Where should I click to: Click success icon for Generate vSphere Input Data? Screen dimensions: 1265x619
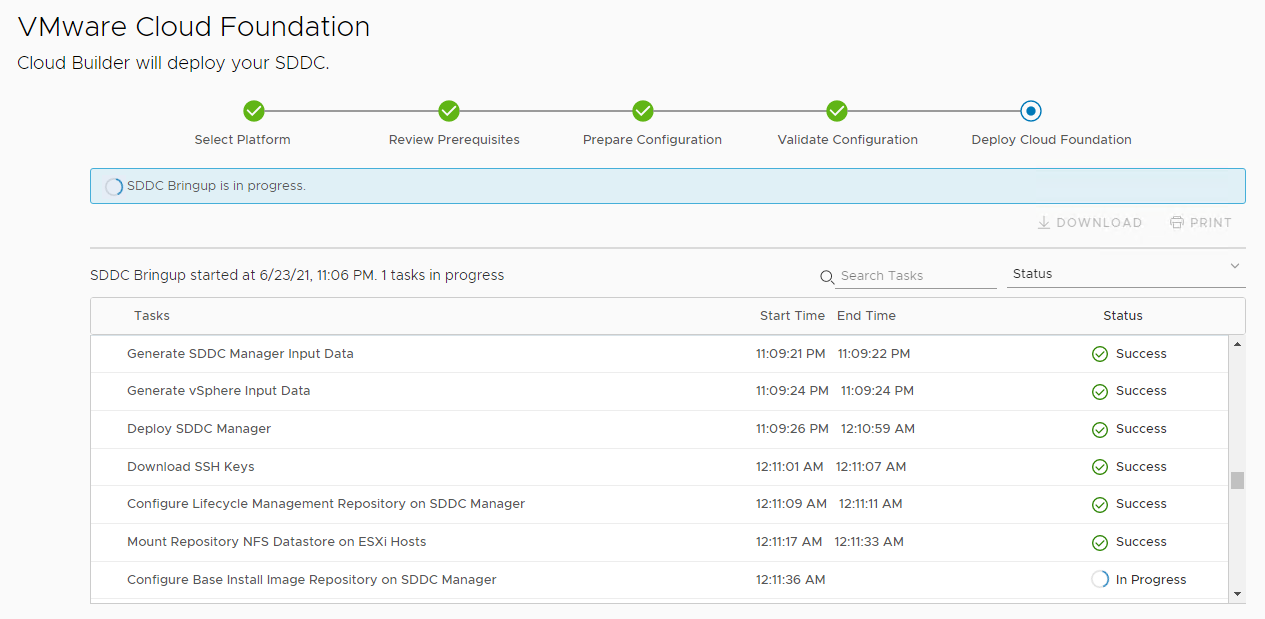click(x=1100, y=391)
